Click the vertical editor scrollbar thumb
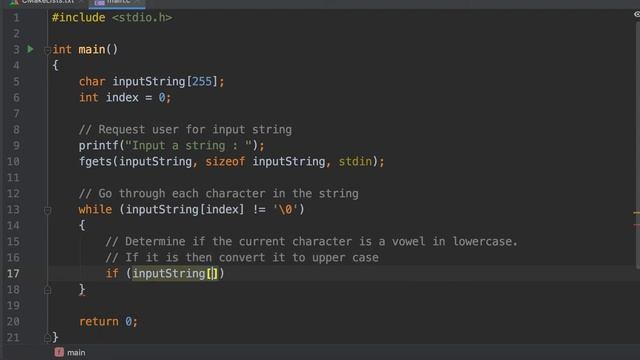Image resolution: width=640 pixels, height=360 pixels. click(638, 145)
